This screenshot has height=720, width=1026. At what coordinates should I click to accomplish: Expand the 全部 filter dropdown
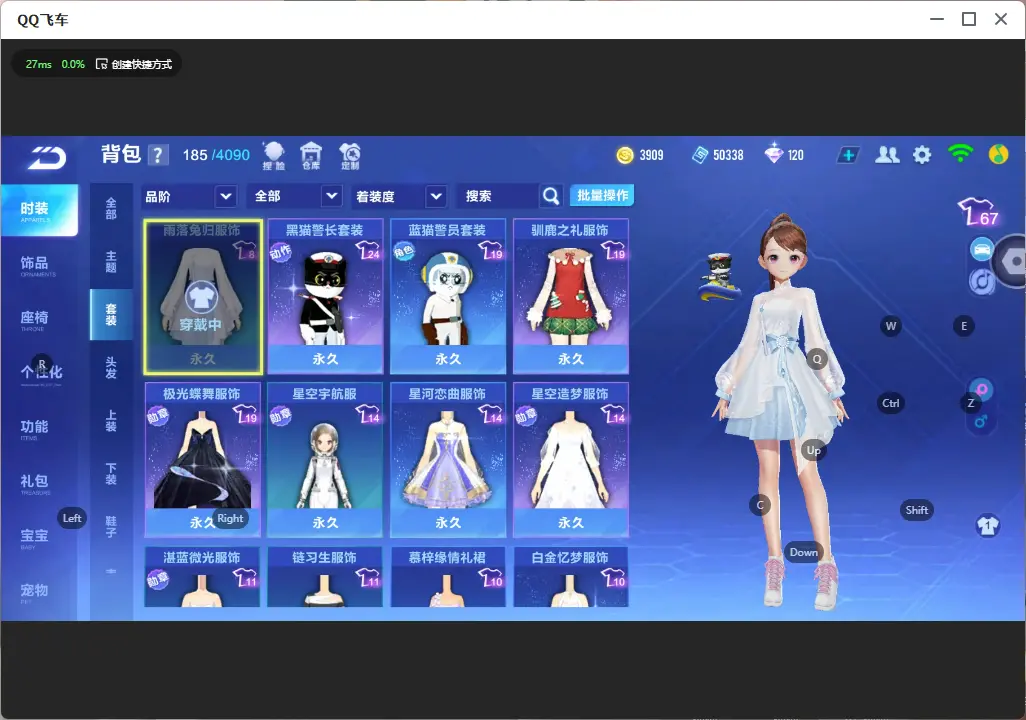pos(296,196)
